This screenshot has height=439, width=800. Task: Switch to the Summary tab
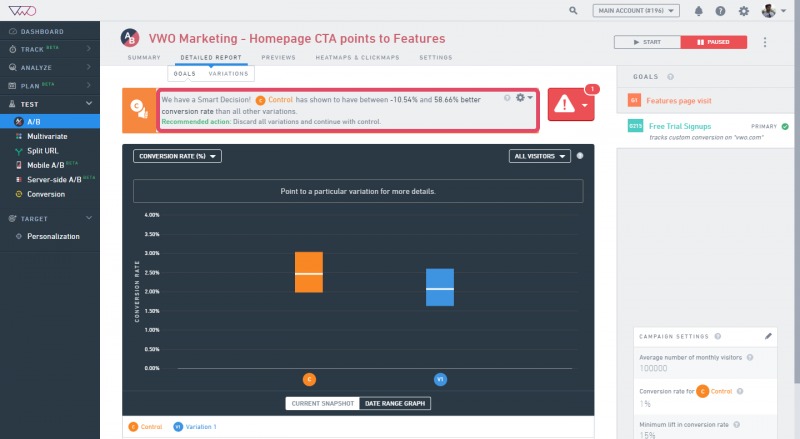coord(144,58)
